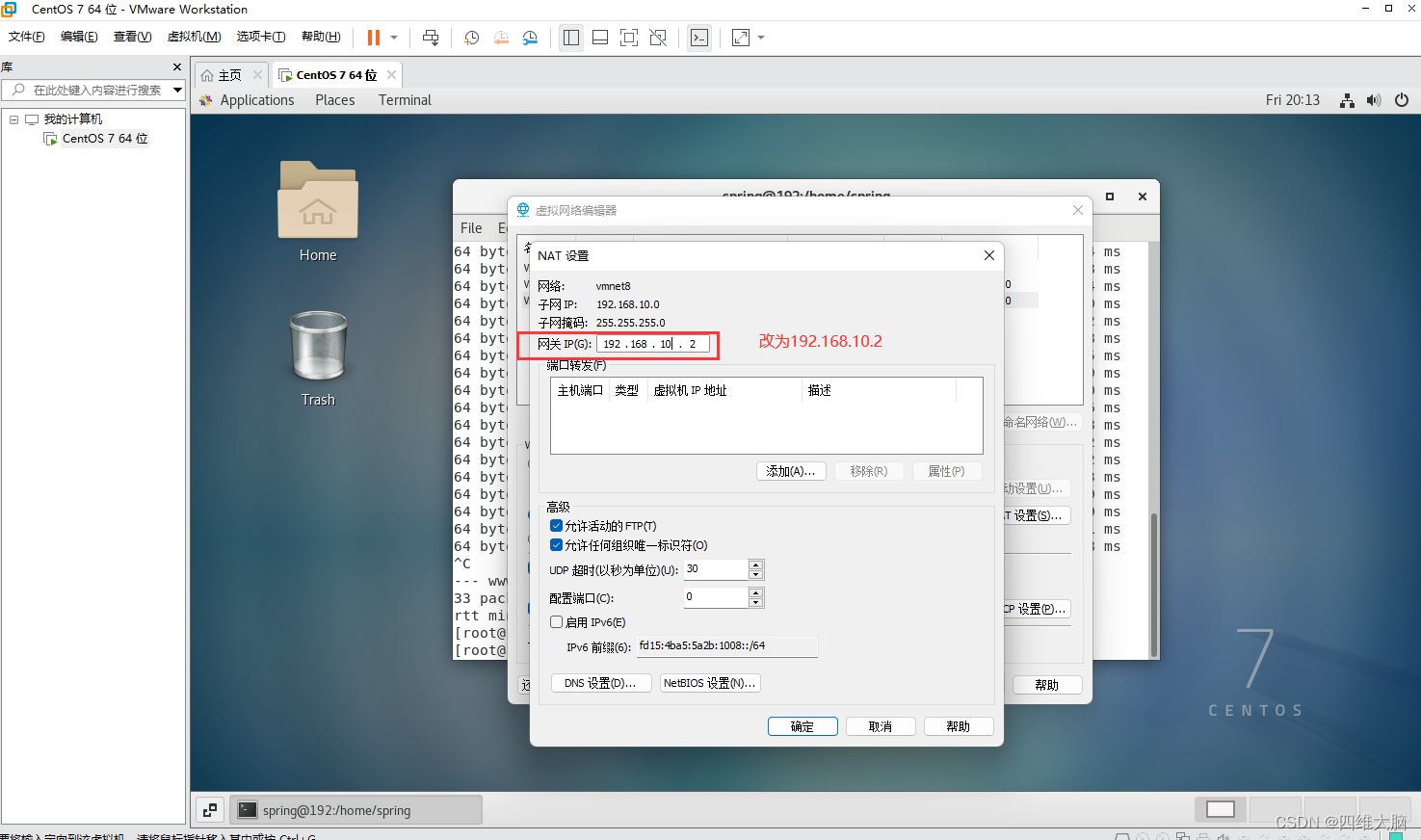Increase 配置端口 value with up arrow
Screen dimensions: 1421x840
(x=756, y=592)
